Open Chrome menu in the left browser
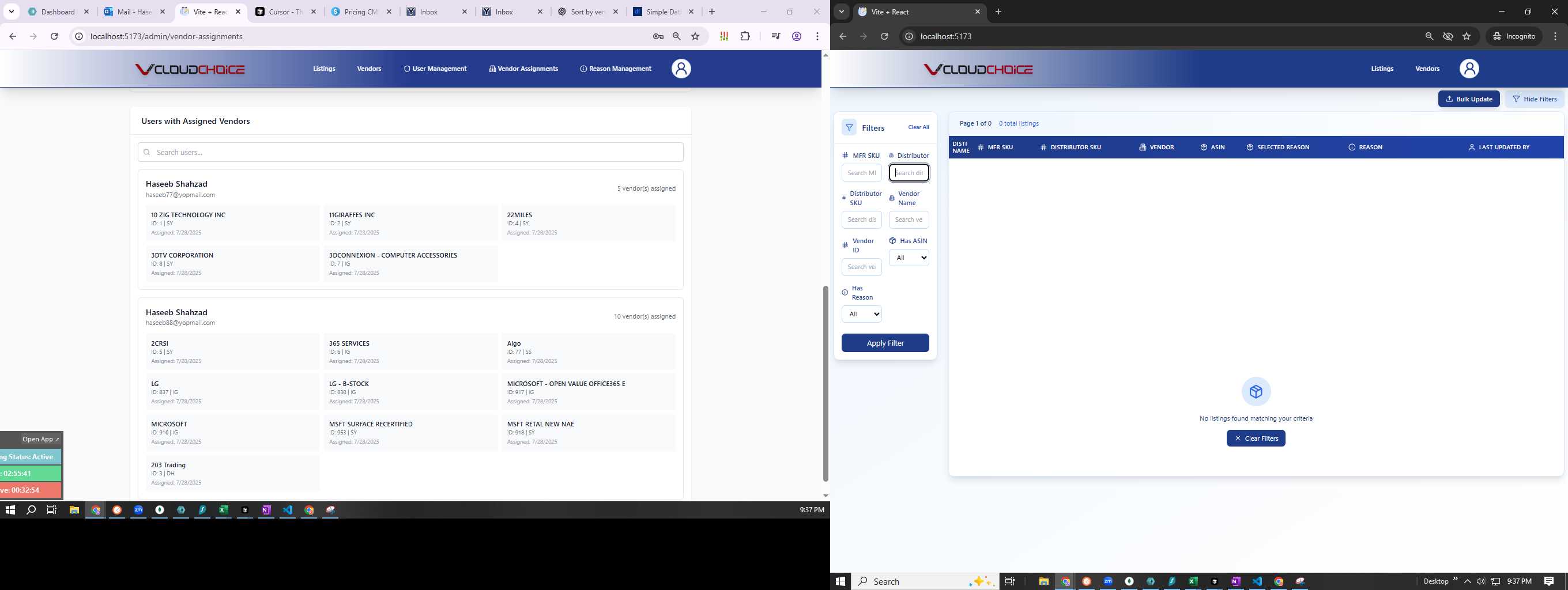 (817, 36)
